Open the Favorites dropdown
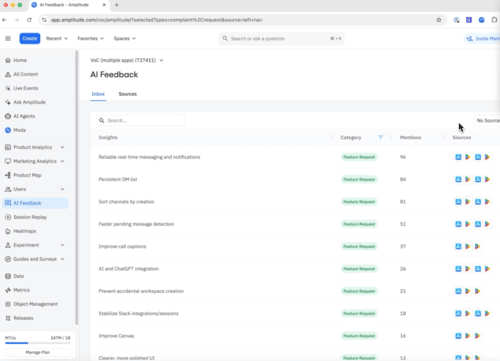The image size is (500, 361). point(90,39)
